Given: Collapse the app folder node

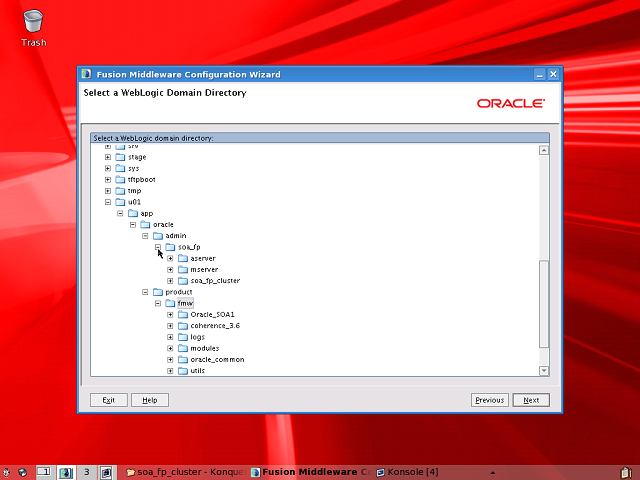Looking at the screenshot, I should coord(120,213).
